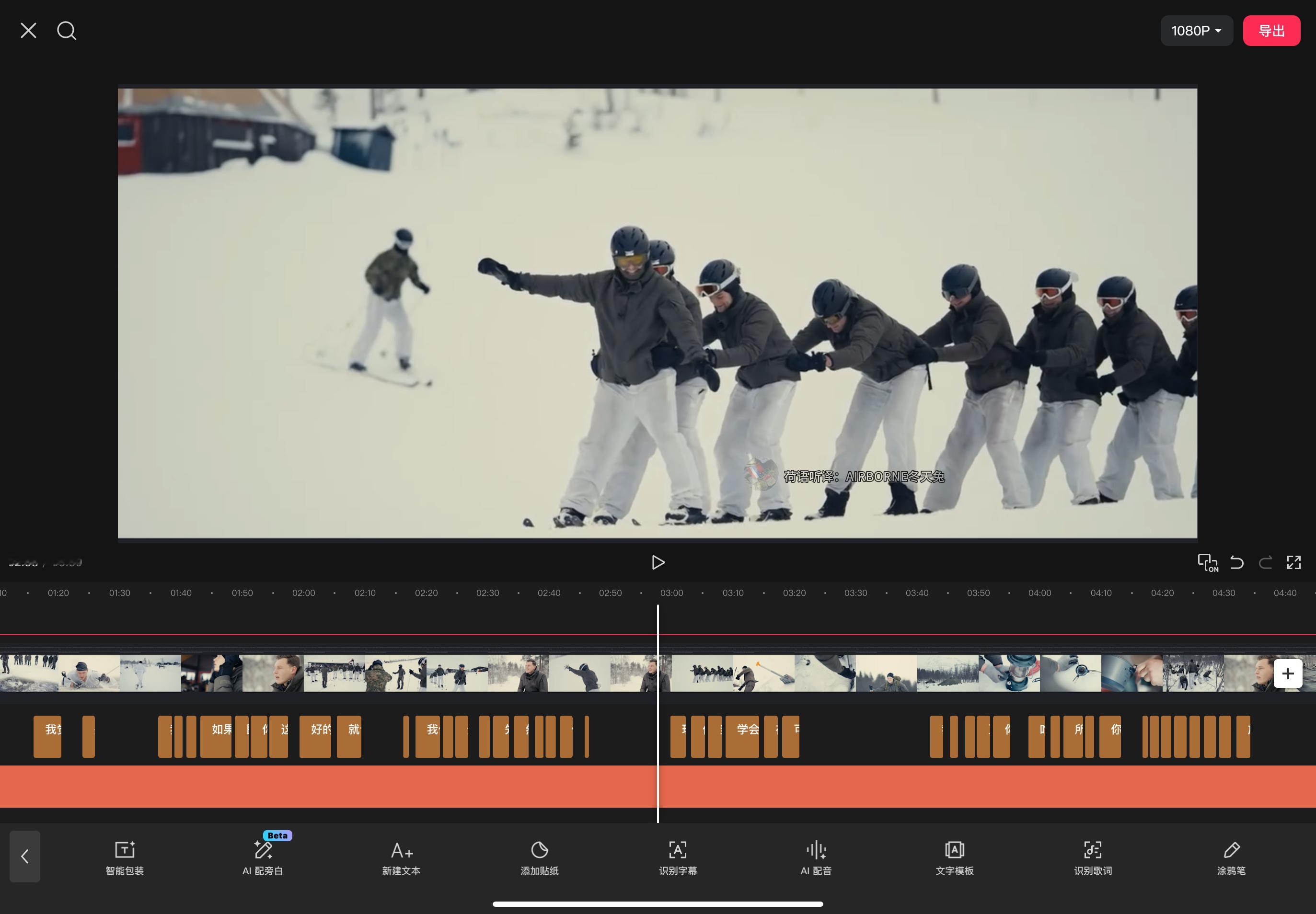Screen dimensions: 1316x914
Task: Toggle the keyframe ON icon
Action: tap(1208, 562)
